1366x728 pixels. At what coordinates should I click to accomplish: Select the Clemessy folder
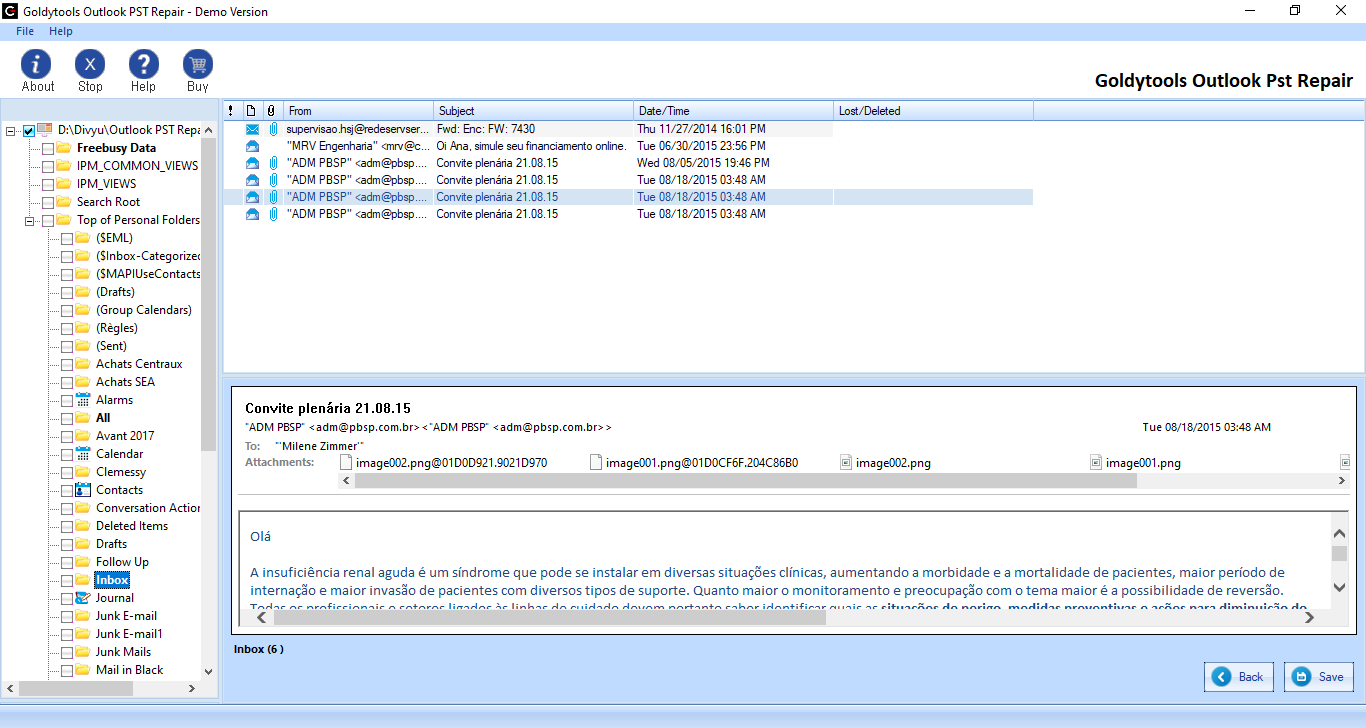121,472
